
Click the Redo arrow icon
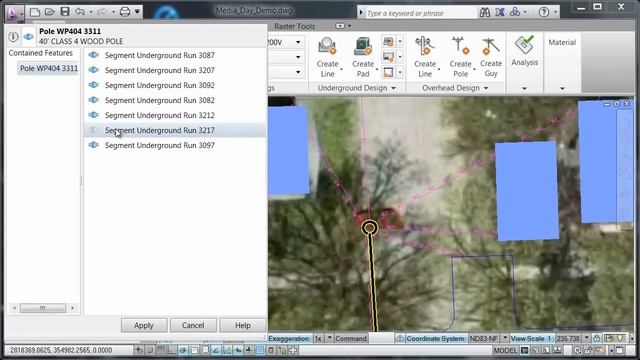click(x=101, y=12)
